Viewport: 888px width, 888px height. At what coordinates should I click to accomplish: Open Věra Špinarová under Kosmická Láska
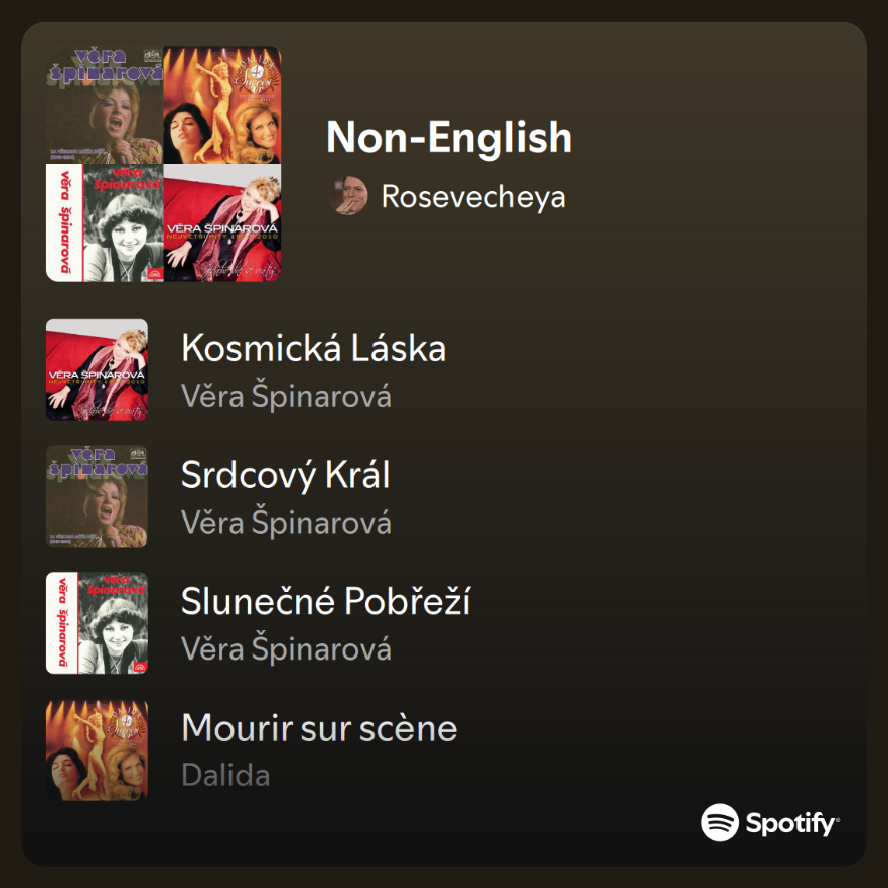(x=286, y=396)
